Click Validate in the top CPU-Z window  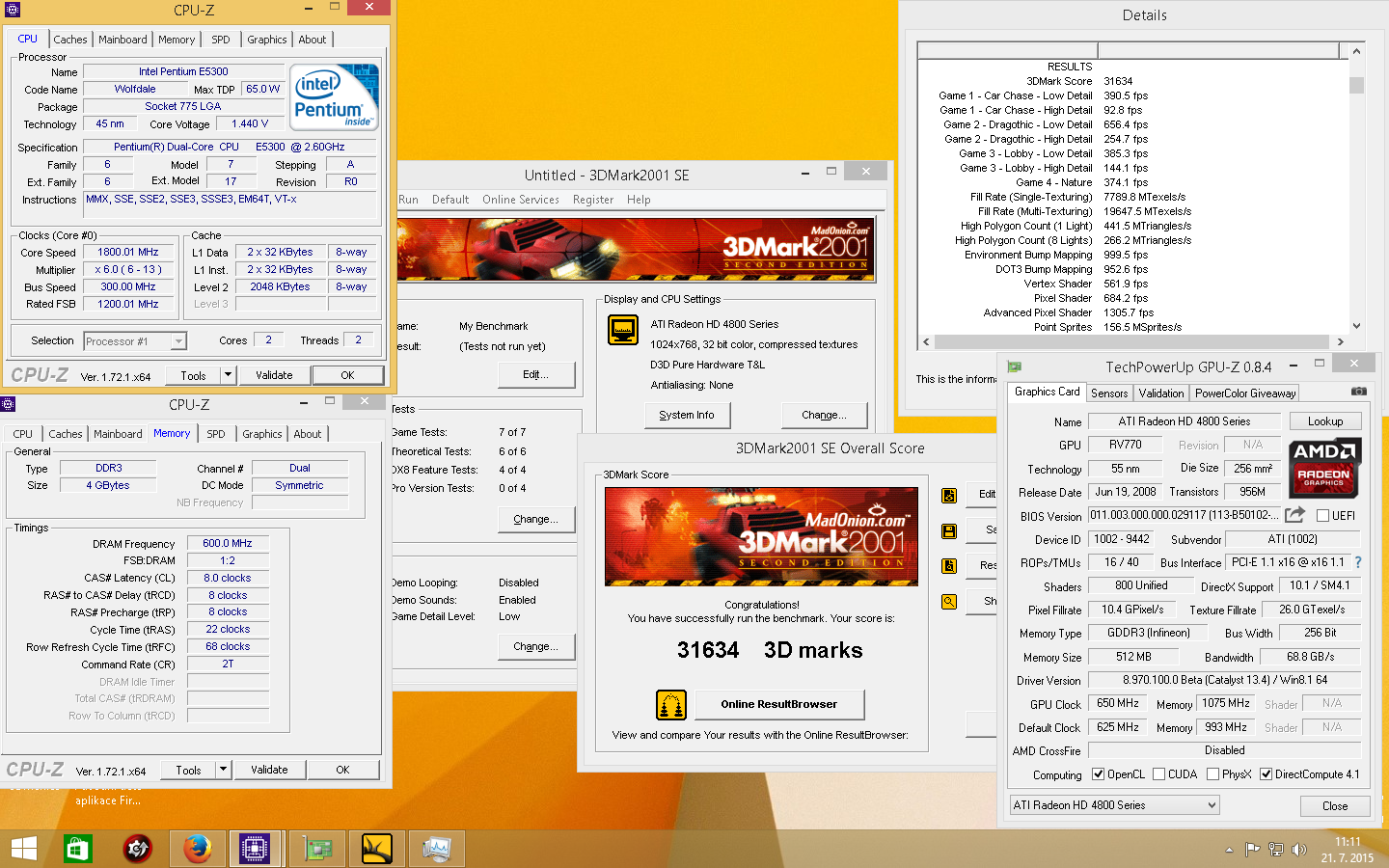274,375
